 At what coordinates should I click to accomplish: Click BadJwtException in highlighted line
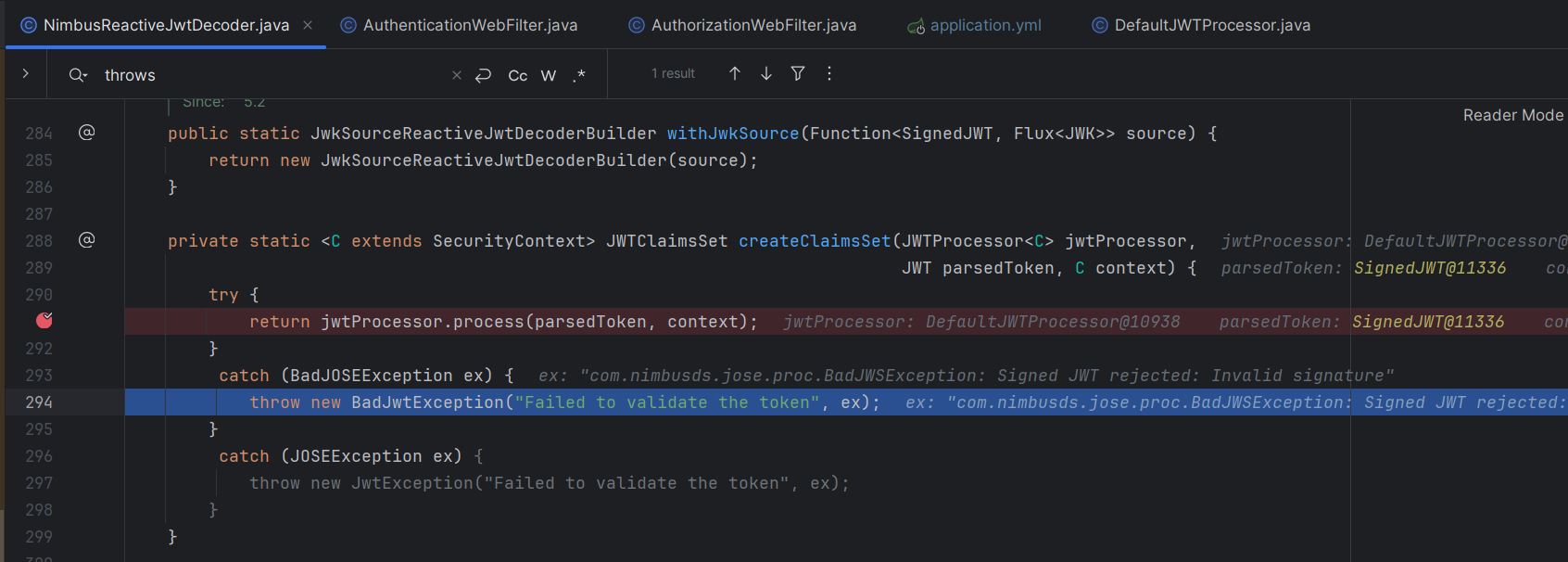[428, 402]
